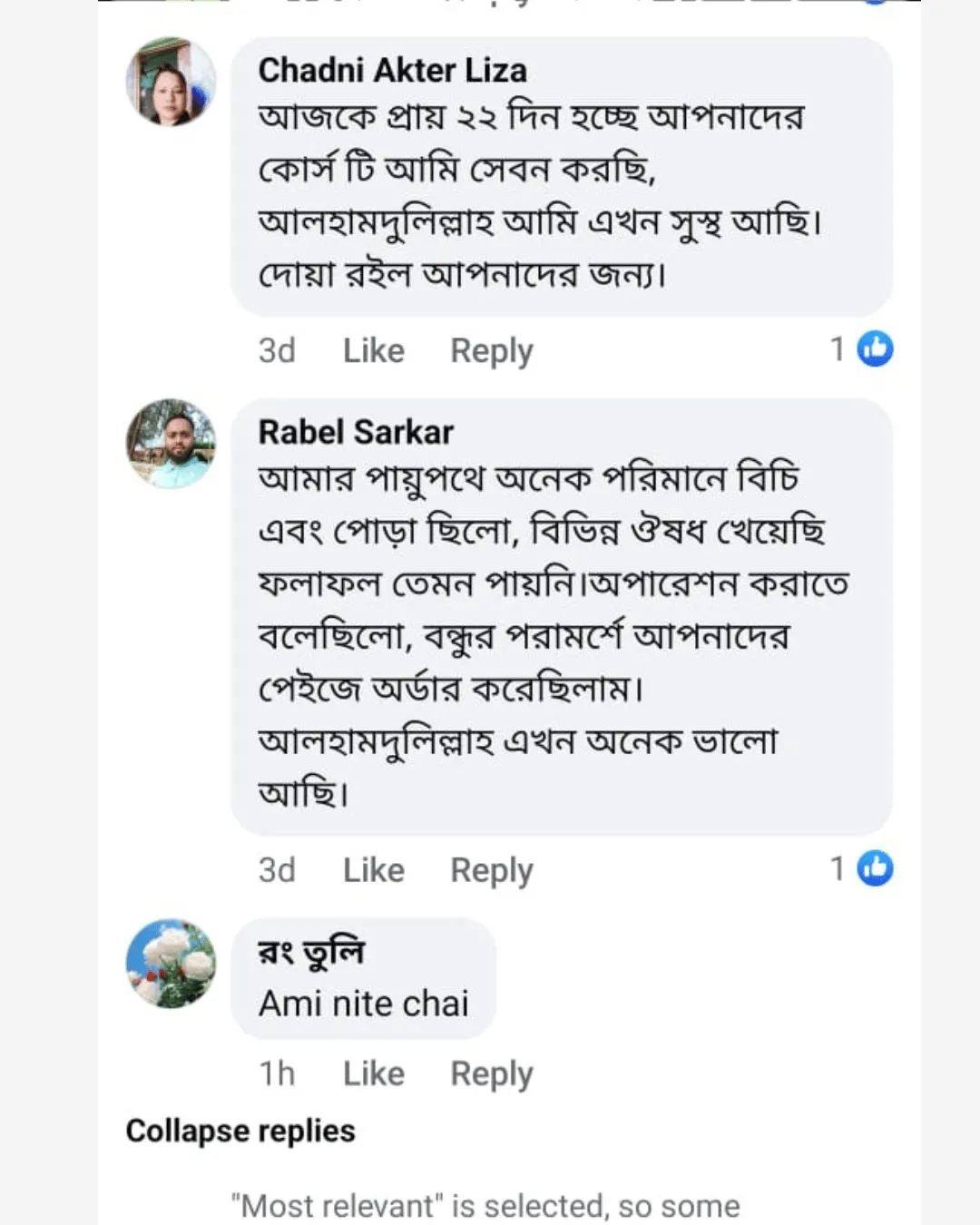Reply to Rabel Sarkar's comment

click(x=491, y=870)
